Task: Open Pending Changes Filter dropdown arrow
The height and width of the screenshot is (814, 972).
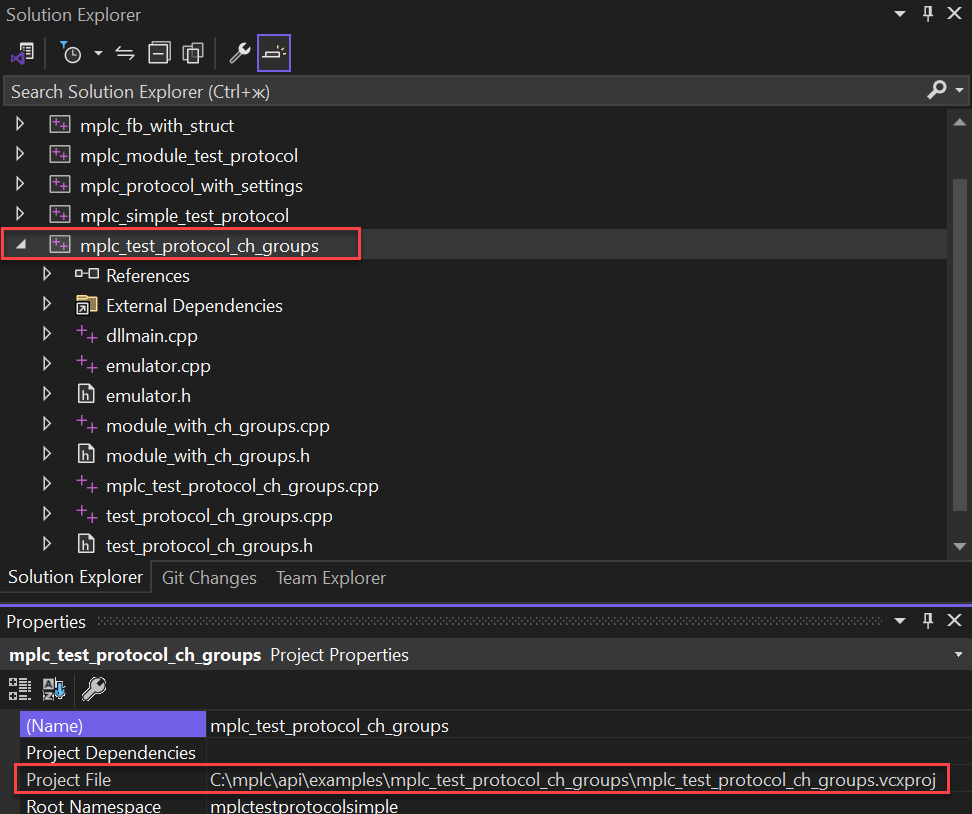Action: coord(98,53)
